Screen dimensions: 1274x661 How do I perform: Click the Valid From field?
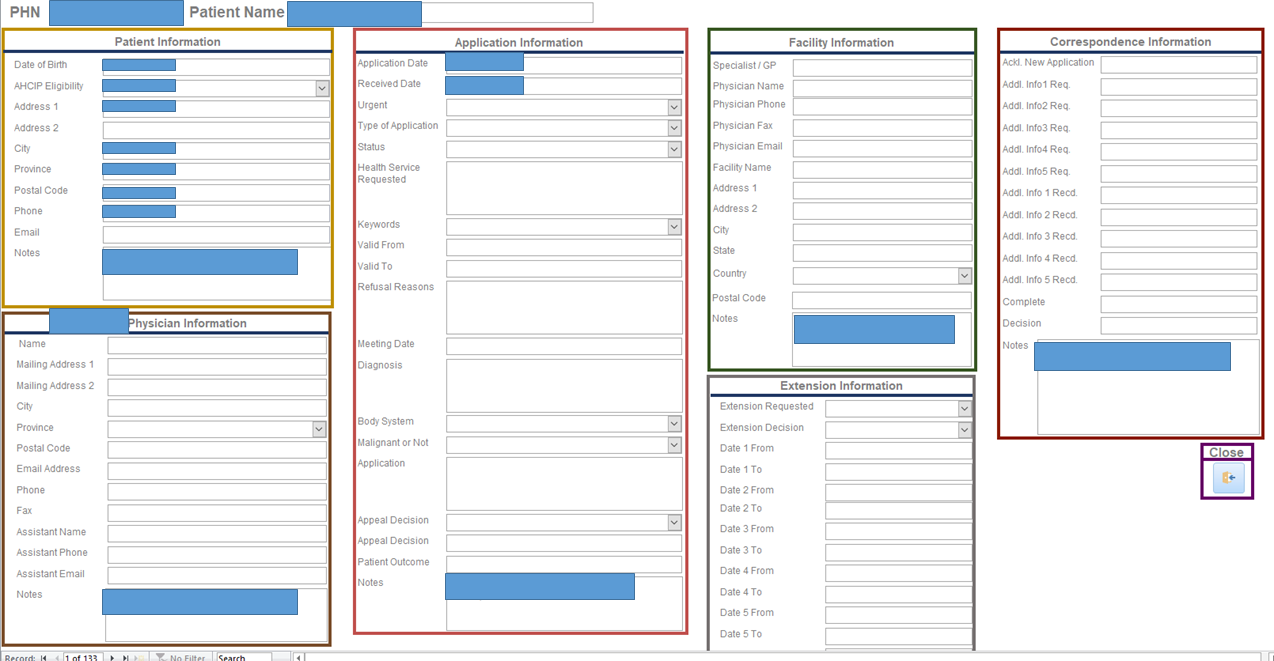point(564,247)
